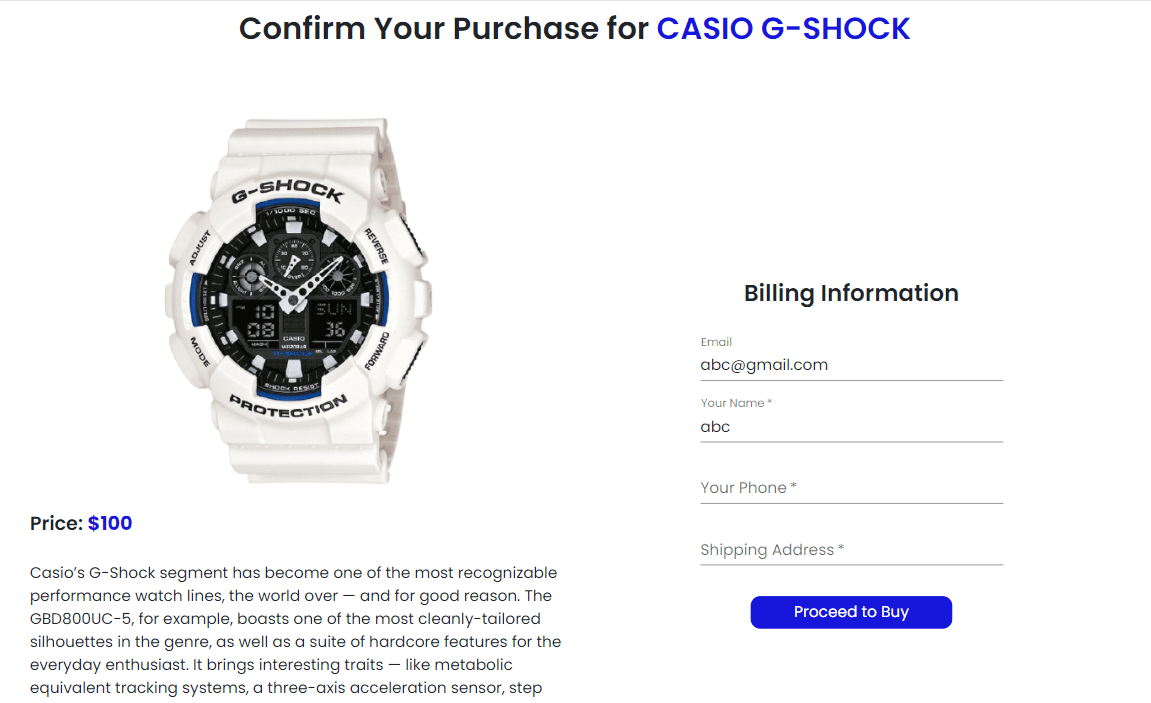Click the center of the watch dial
This screenshot has height=703, width=1151.
click(292, 298)
